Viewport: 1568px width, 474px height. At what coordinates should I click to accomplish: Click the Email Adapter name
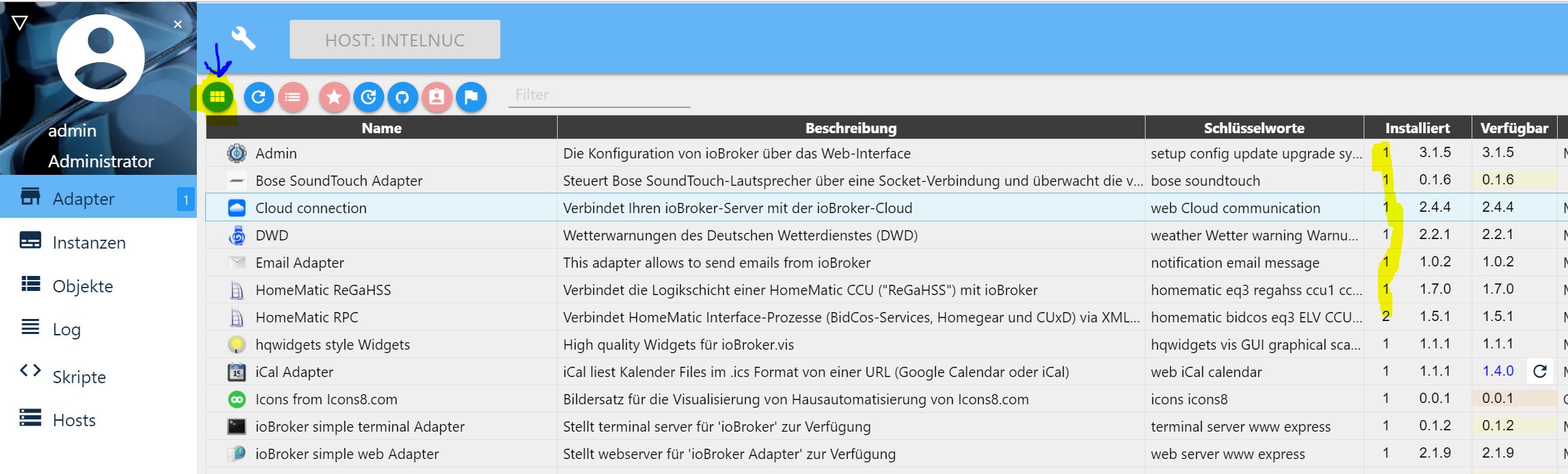point(299,262)
